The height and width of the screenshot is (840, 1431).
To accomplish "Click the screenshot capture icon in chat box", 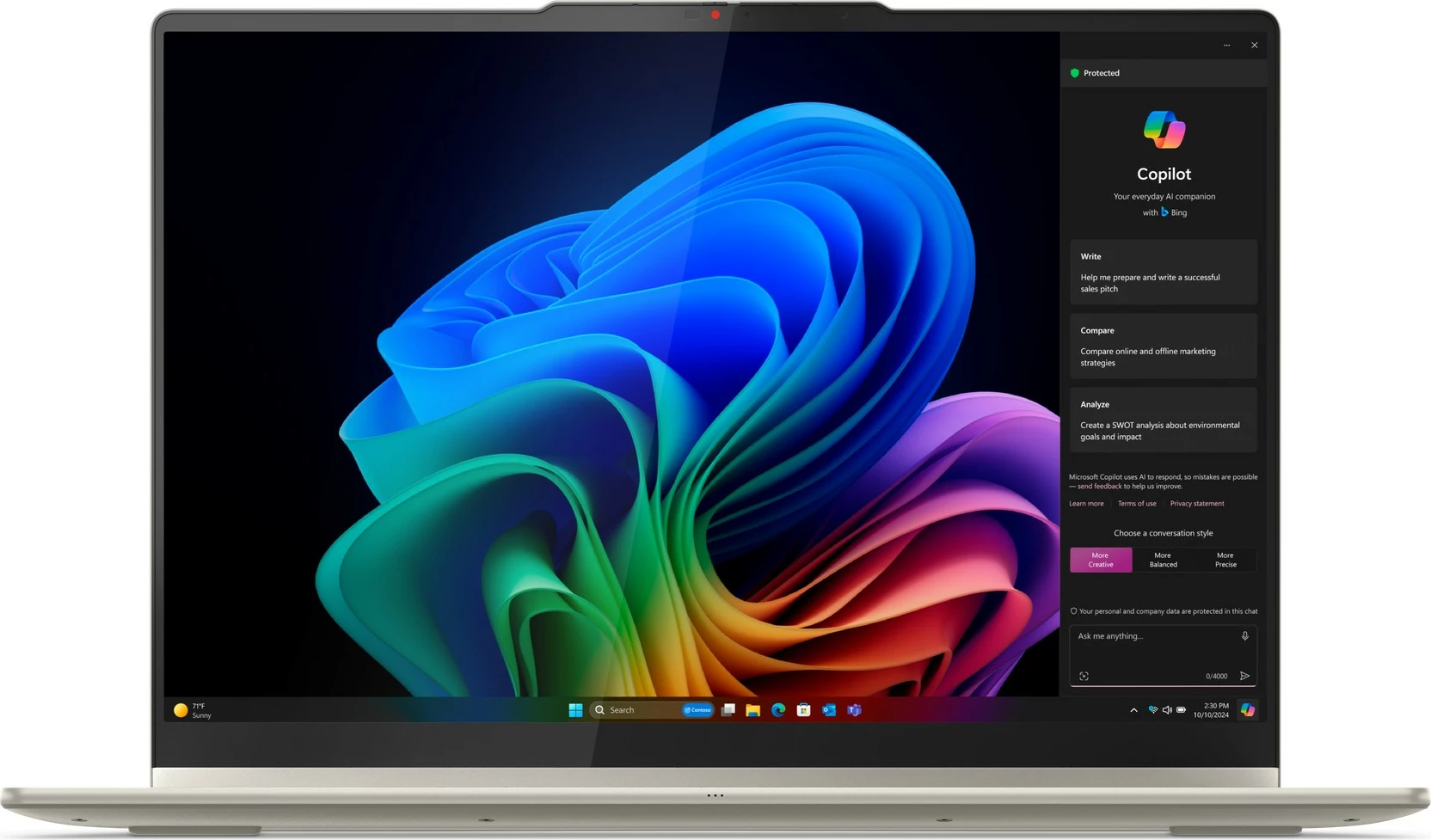I will [1084, 677].
